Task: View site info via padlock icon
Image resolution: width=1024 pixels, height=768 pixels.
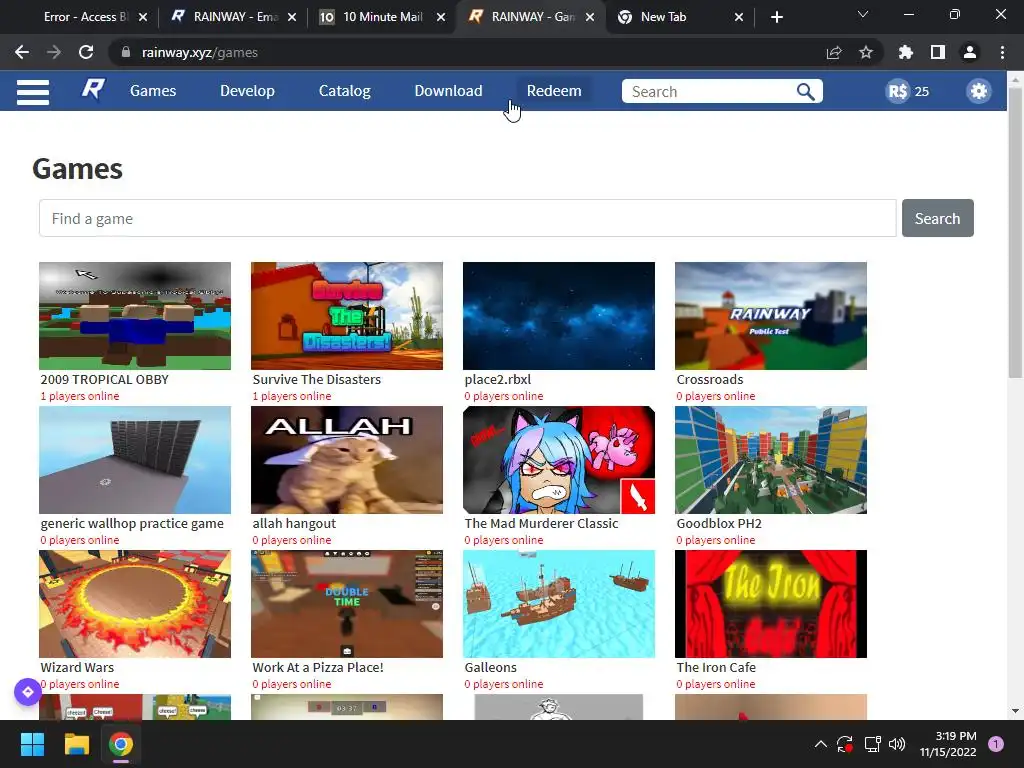Action: [x=126, y=52]
